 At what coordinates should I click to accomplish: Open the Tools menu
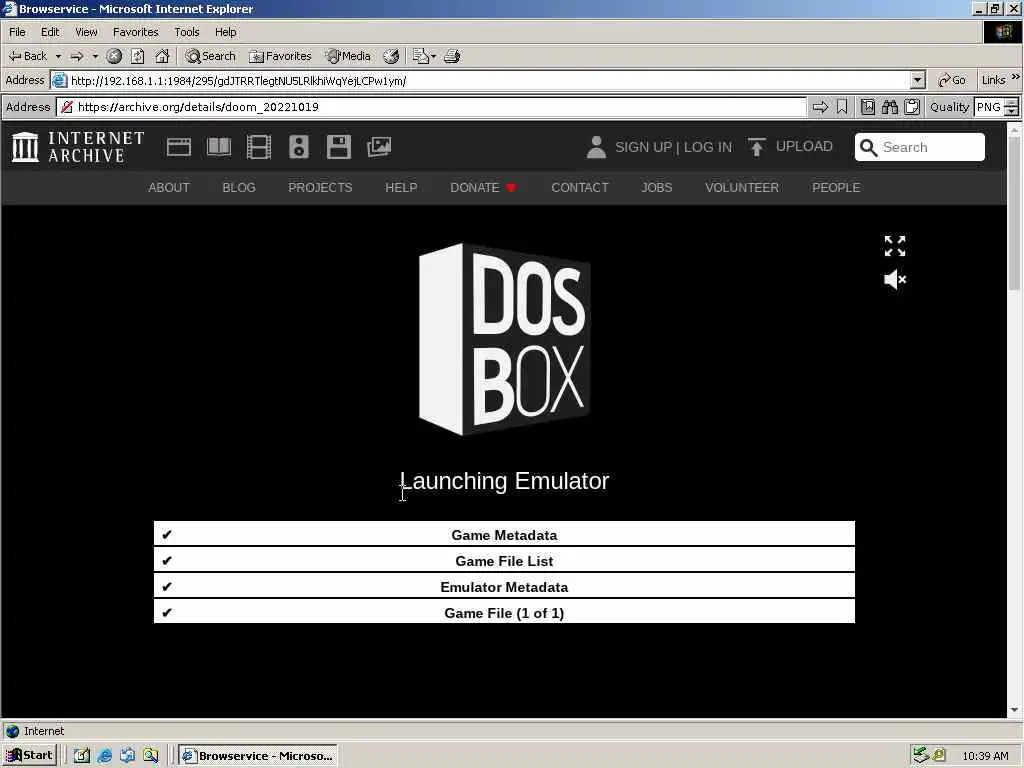click(187, 32)
